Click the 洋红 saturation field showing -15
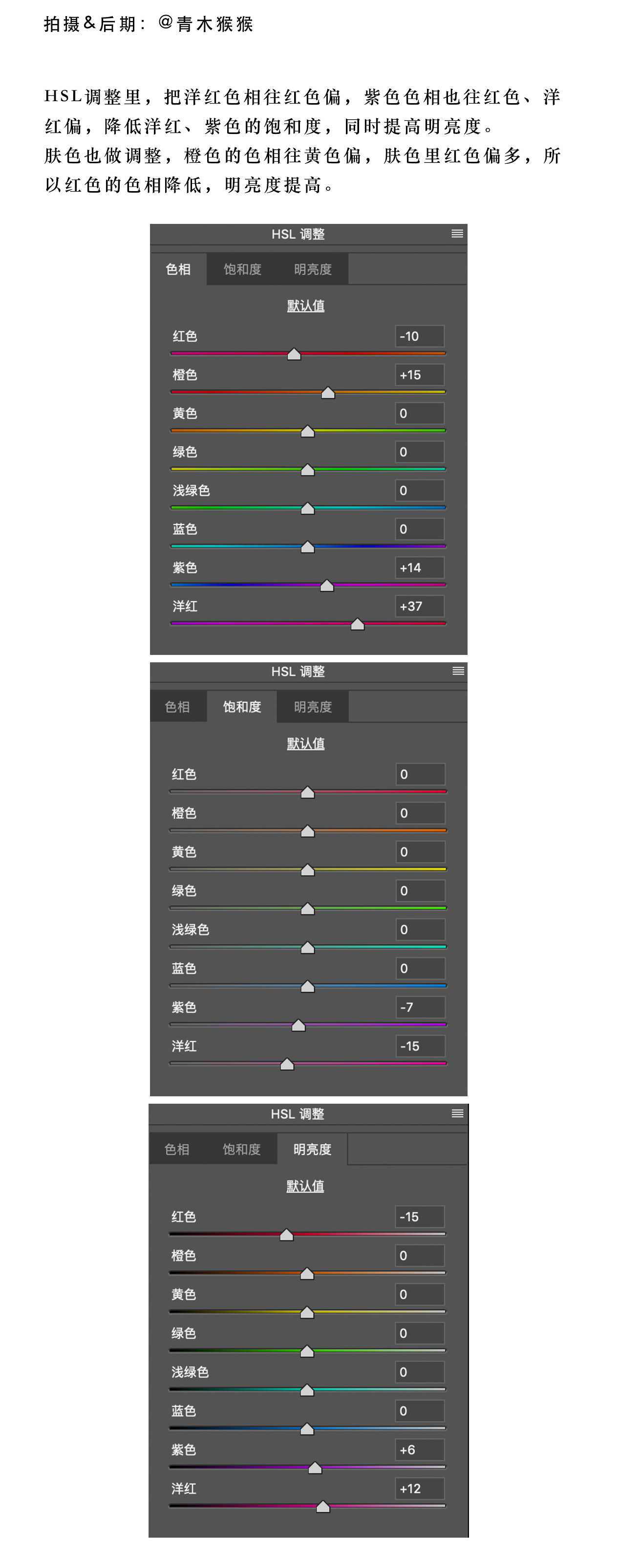The width and height of the screenshot is (620, 1568). tap(420, 1046)
